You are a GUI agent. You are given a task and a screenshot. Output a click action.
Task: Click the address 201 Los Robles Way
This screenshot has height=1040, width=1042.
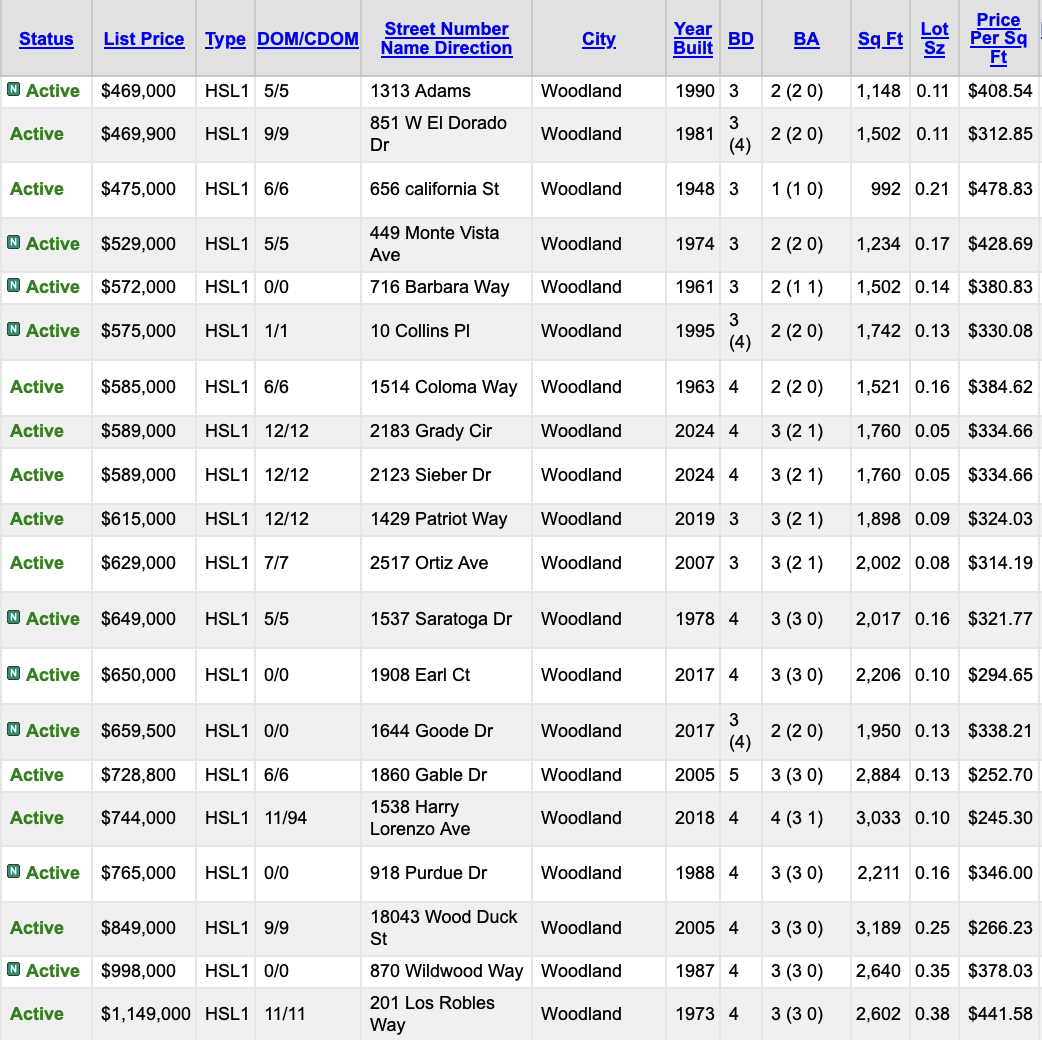[x=432, y=1013]
